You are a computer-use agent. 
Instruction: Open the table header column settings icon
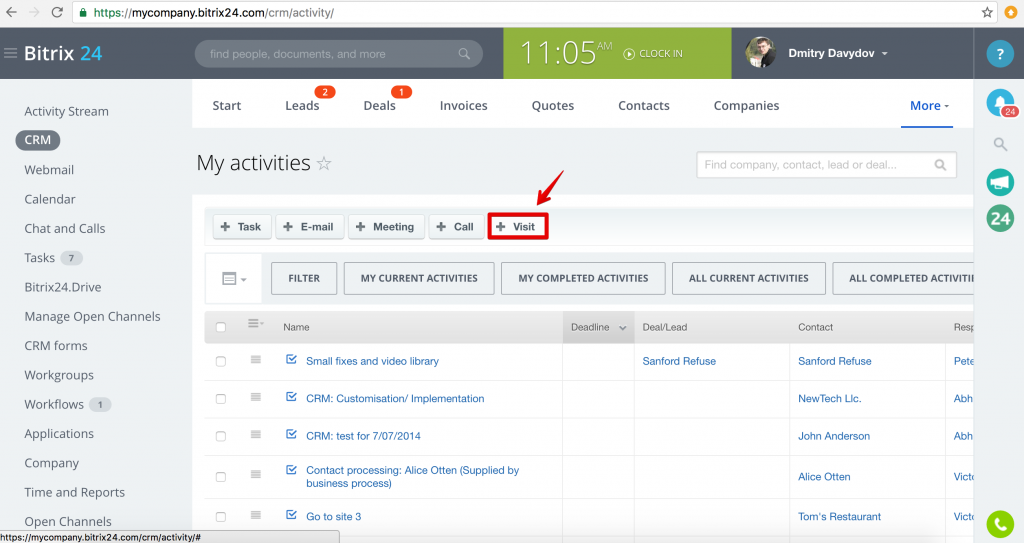(x=255, y=323)
